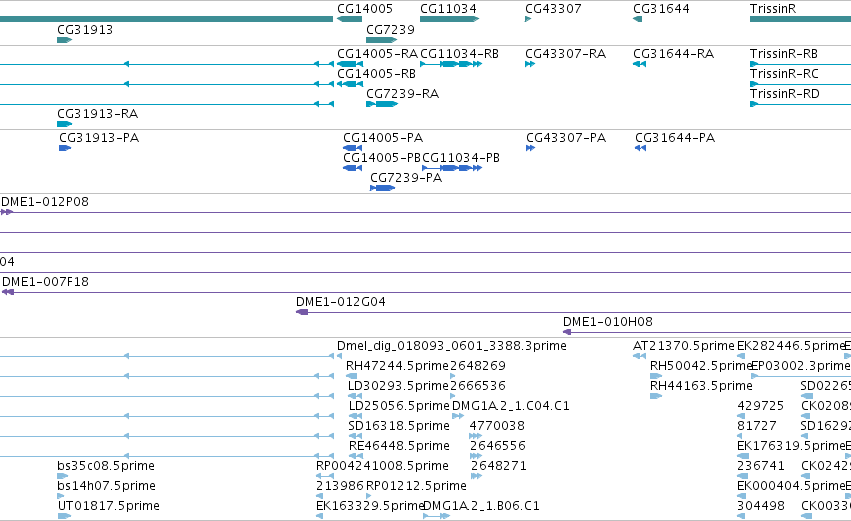The image size is (851, 521).
Task: Select EST SD16318.5prime
Action: coord(399,426)
